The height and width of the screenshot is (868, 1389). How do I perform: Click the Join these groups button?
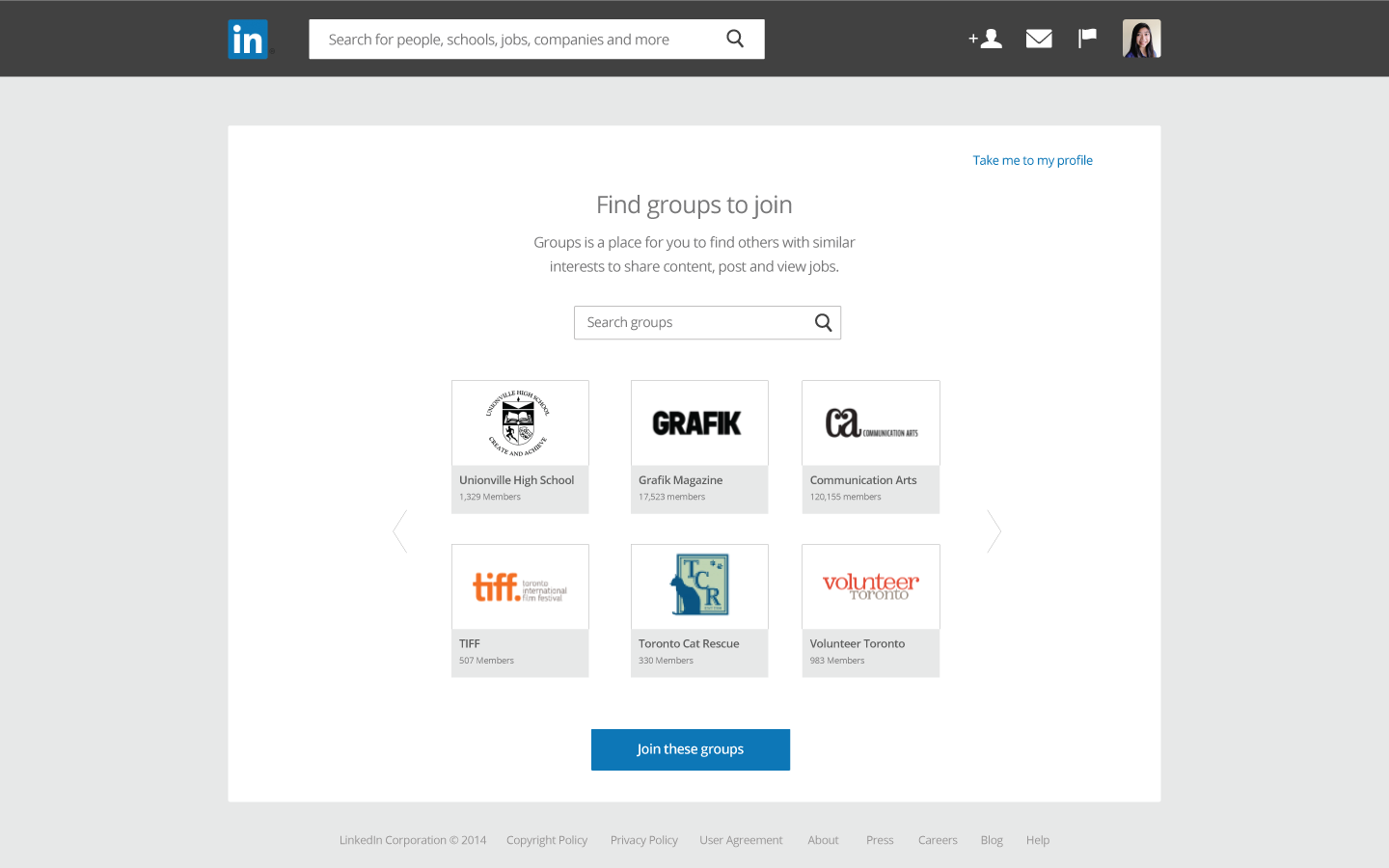click(691, 749)
